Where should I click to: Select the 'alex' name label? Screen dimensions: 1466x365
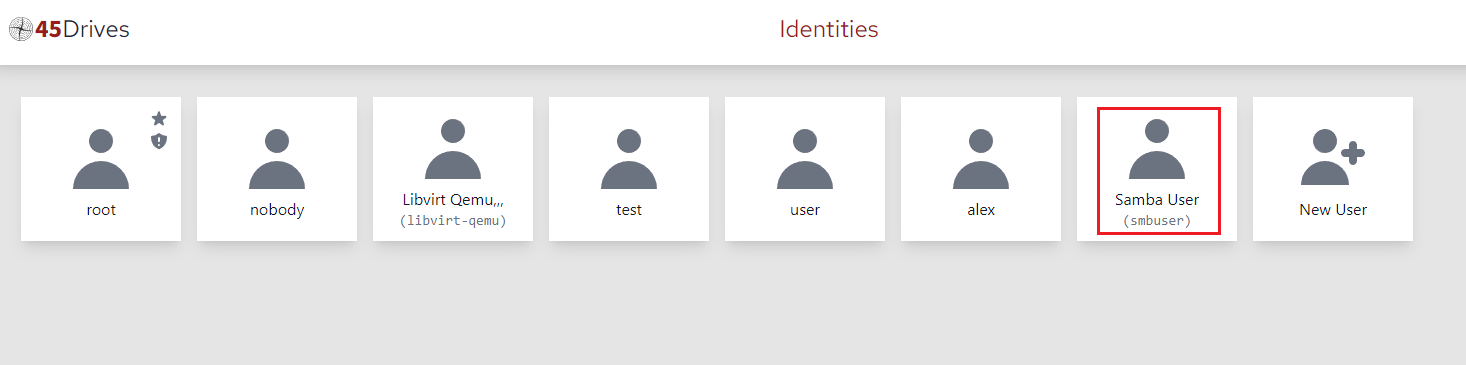(981, 210)
